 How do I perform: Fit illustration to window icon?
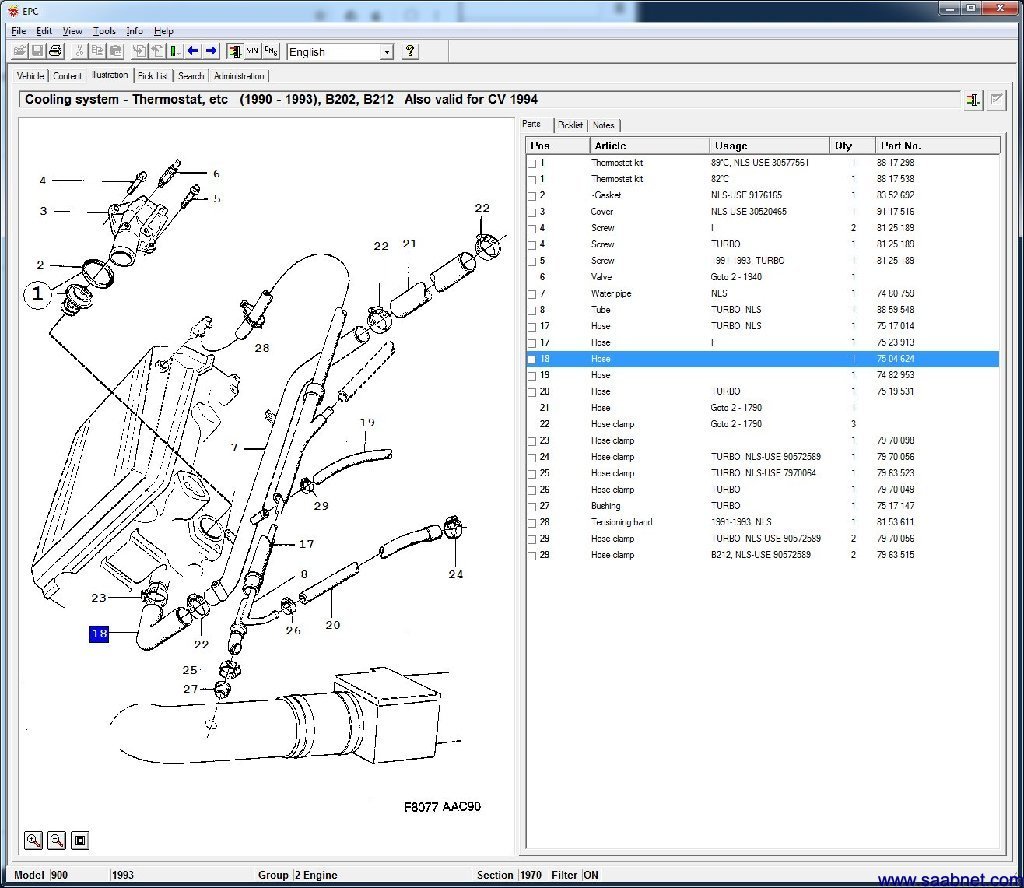click(80, 840)
